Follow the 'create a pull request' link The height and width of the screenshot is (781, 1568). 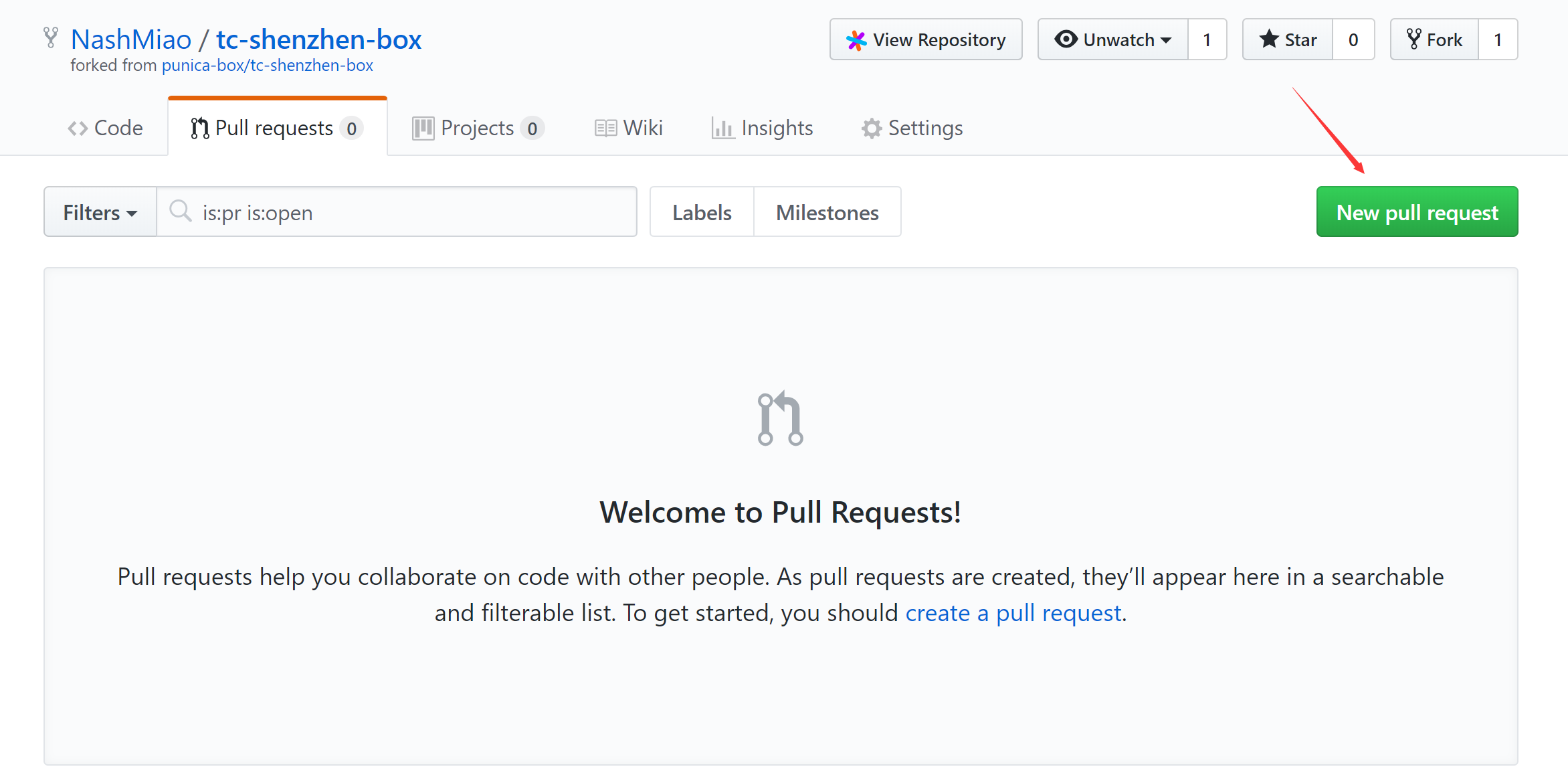pyautogui.click(x=1013, y=613)
